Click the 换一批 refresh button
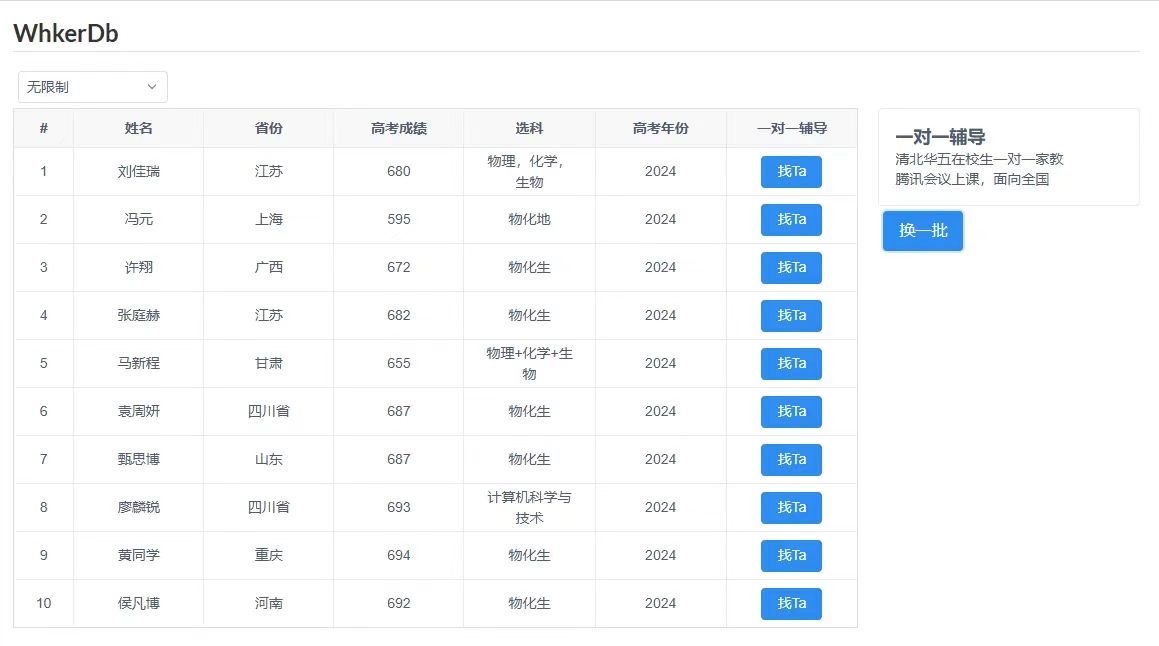The width and height of the screenshot is (1159, 646). coord(922,231)
